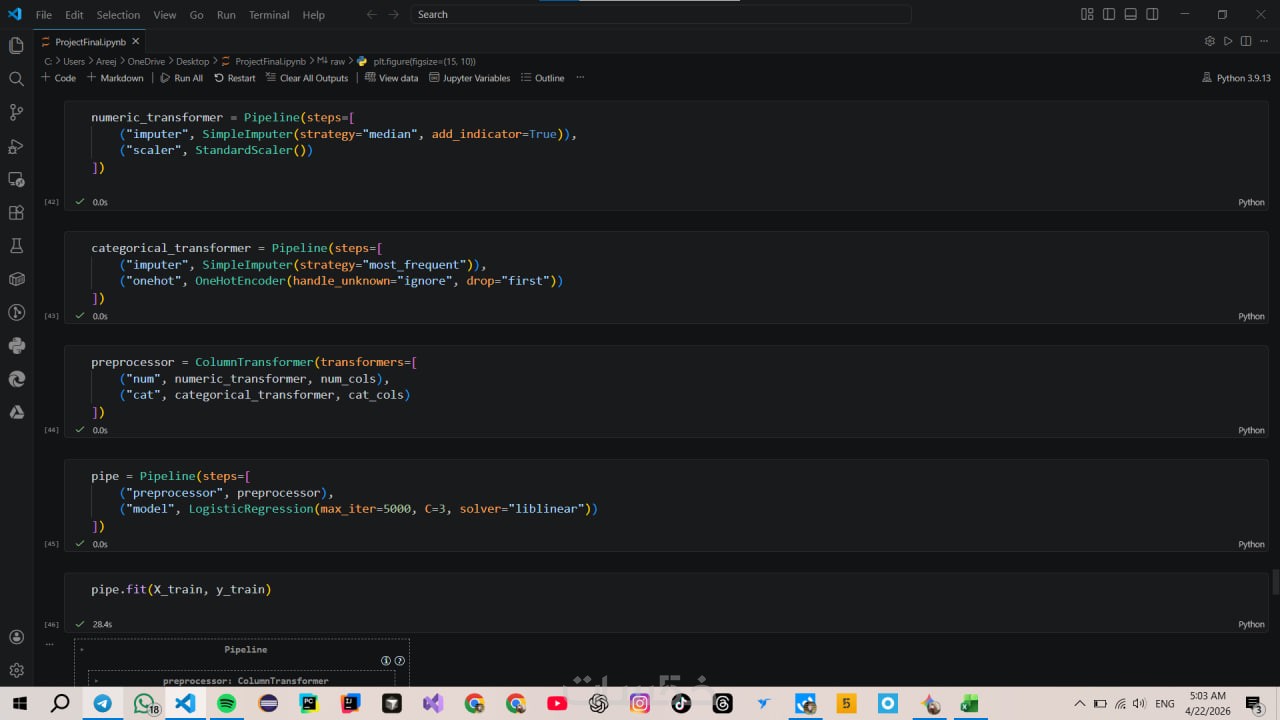Open more actions in the editor title bar

click(x=1264, y=41)
